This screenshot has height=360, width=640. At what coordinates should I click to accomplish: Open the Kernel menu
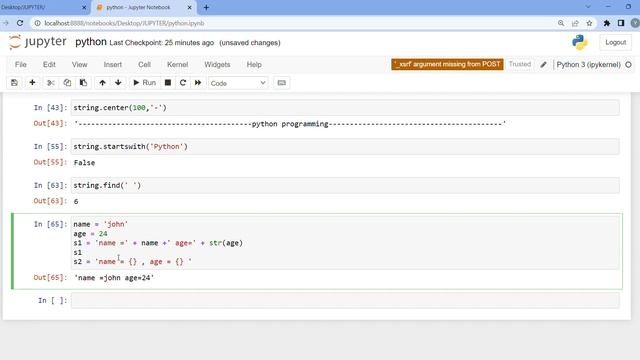pos(178,64)
